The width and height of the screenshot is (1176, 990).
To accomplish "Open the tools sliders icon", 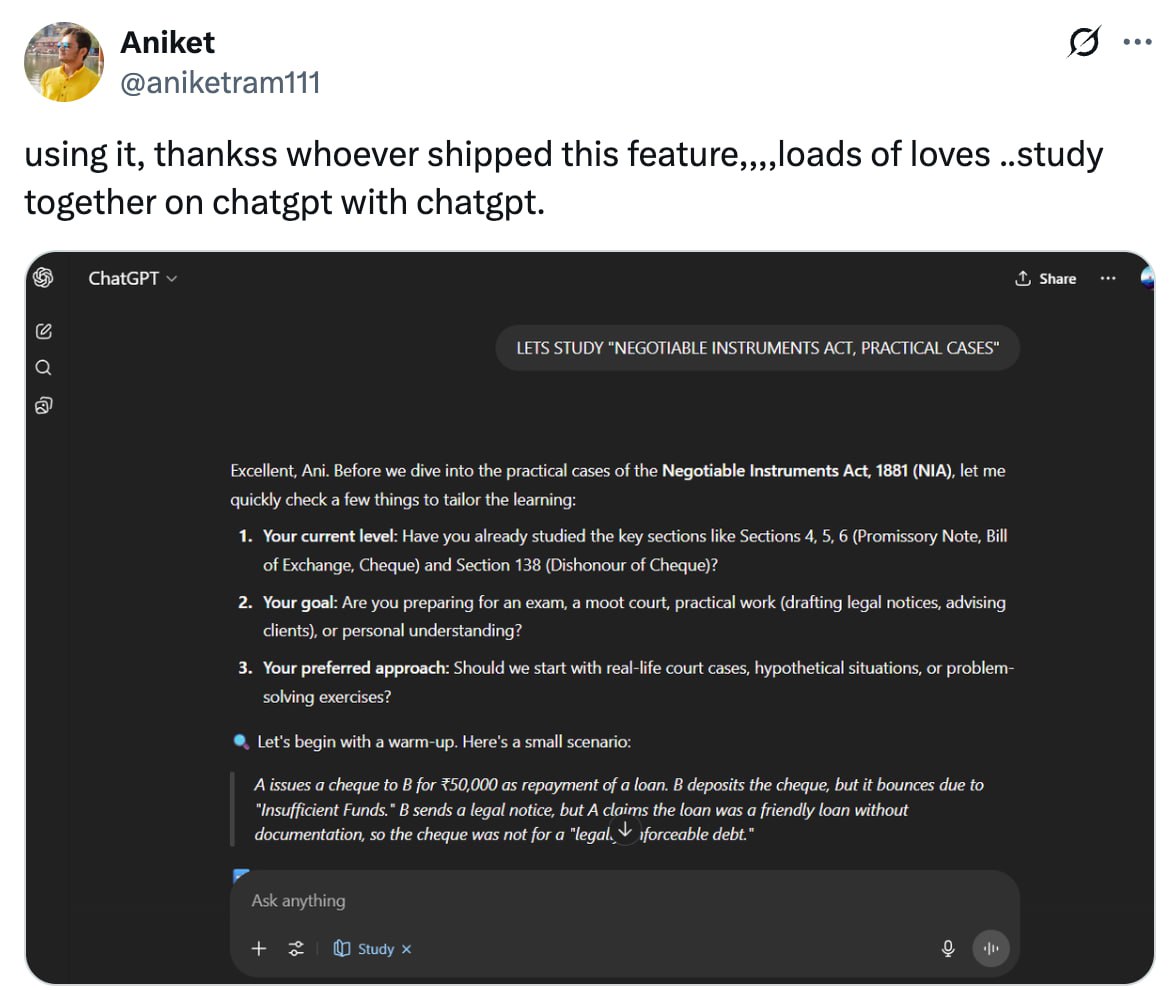I will 296,949.
